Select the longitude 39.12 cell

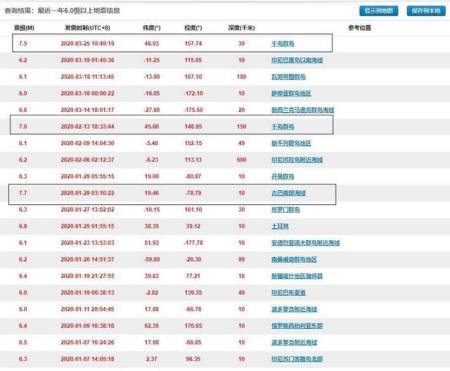point(193,226)
